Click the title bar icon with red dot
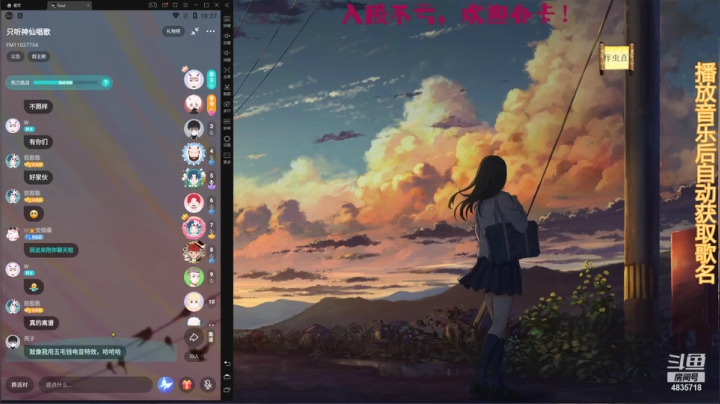Screen dimensions: 720x404 point(164,5)
